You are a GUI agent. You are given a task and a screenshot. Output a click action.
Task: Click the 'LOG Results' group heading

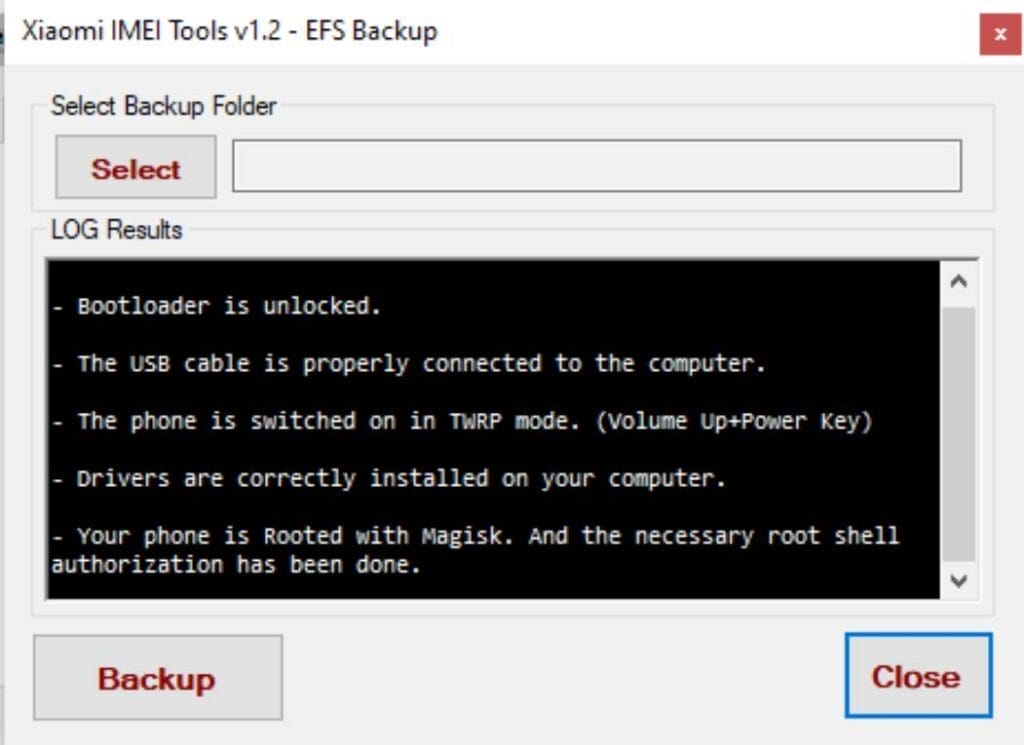tap(116, 230)
